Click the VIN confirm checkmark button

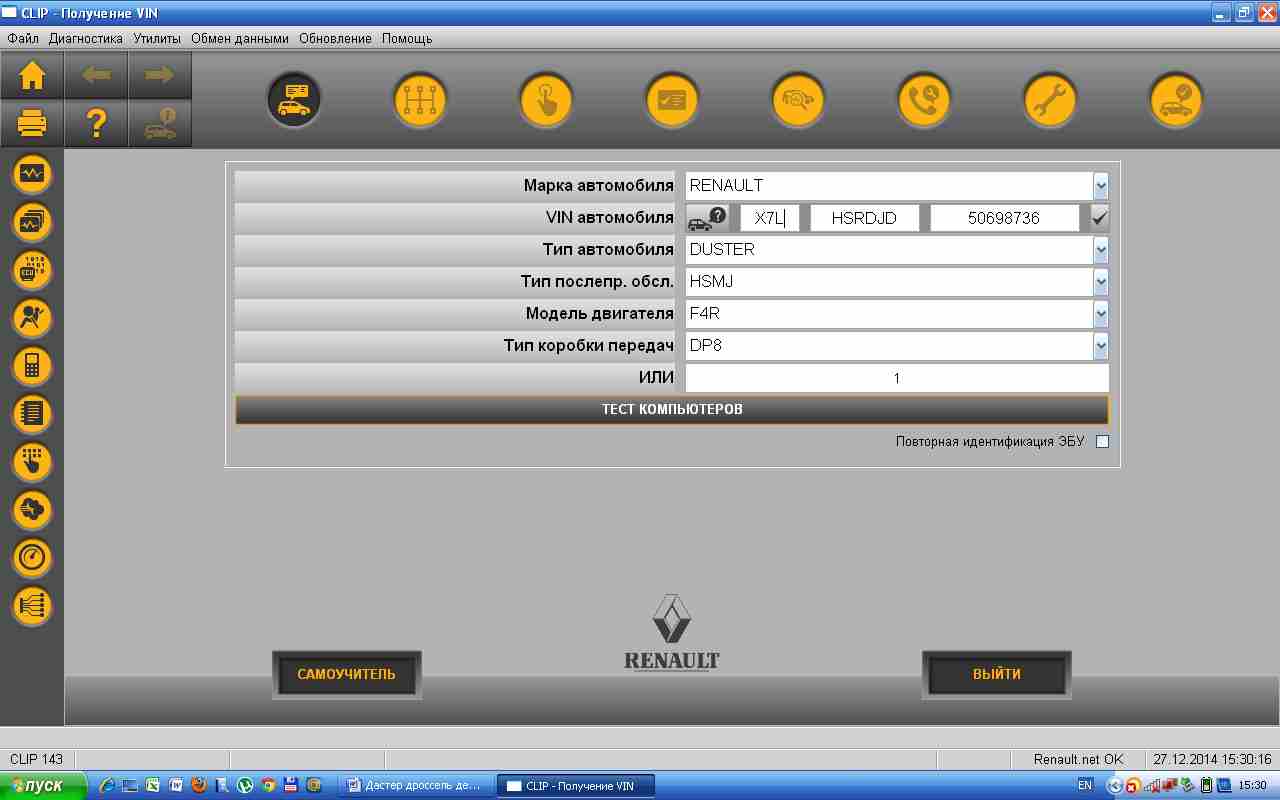point(1100,218)
